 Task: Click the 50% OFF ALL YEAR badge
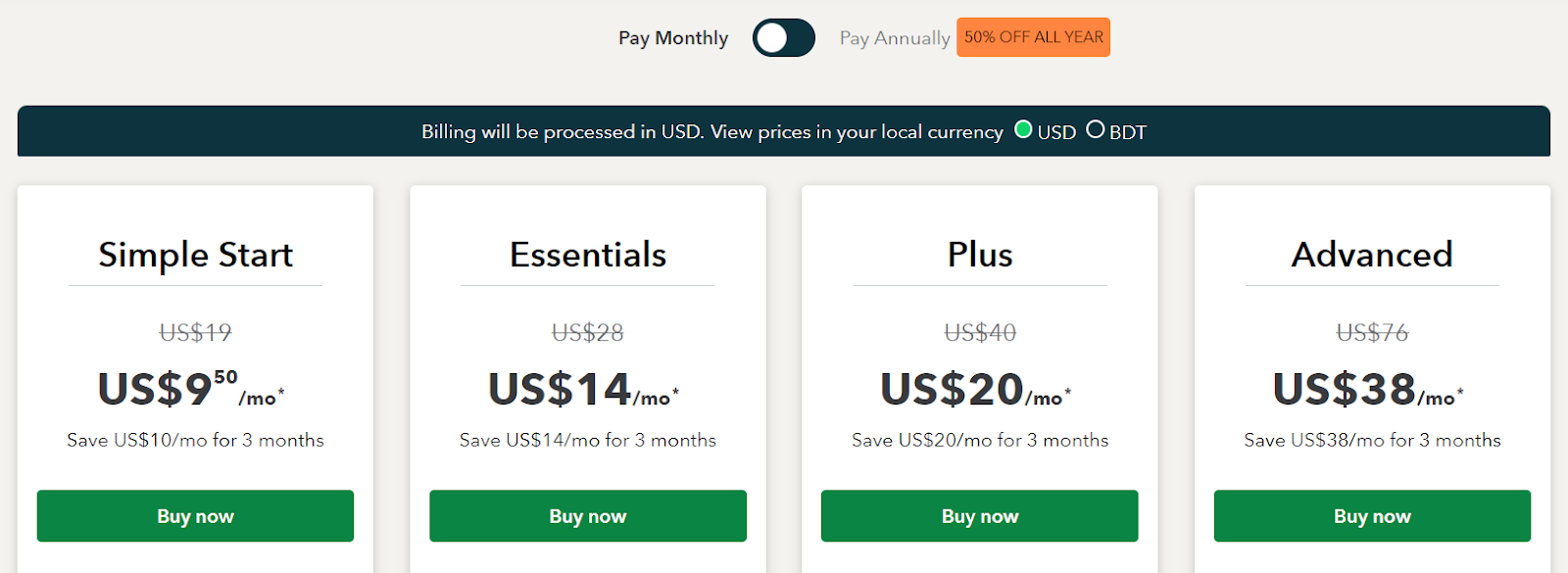[x=1033, y=37]
